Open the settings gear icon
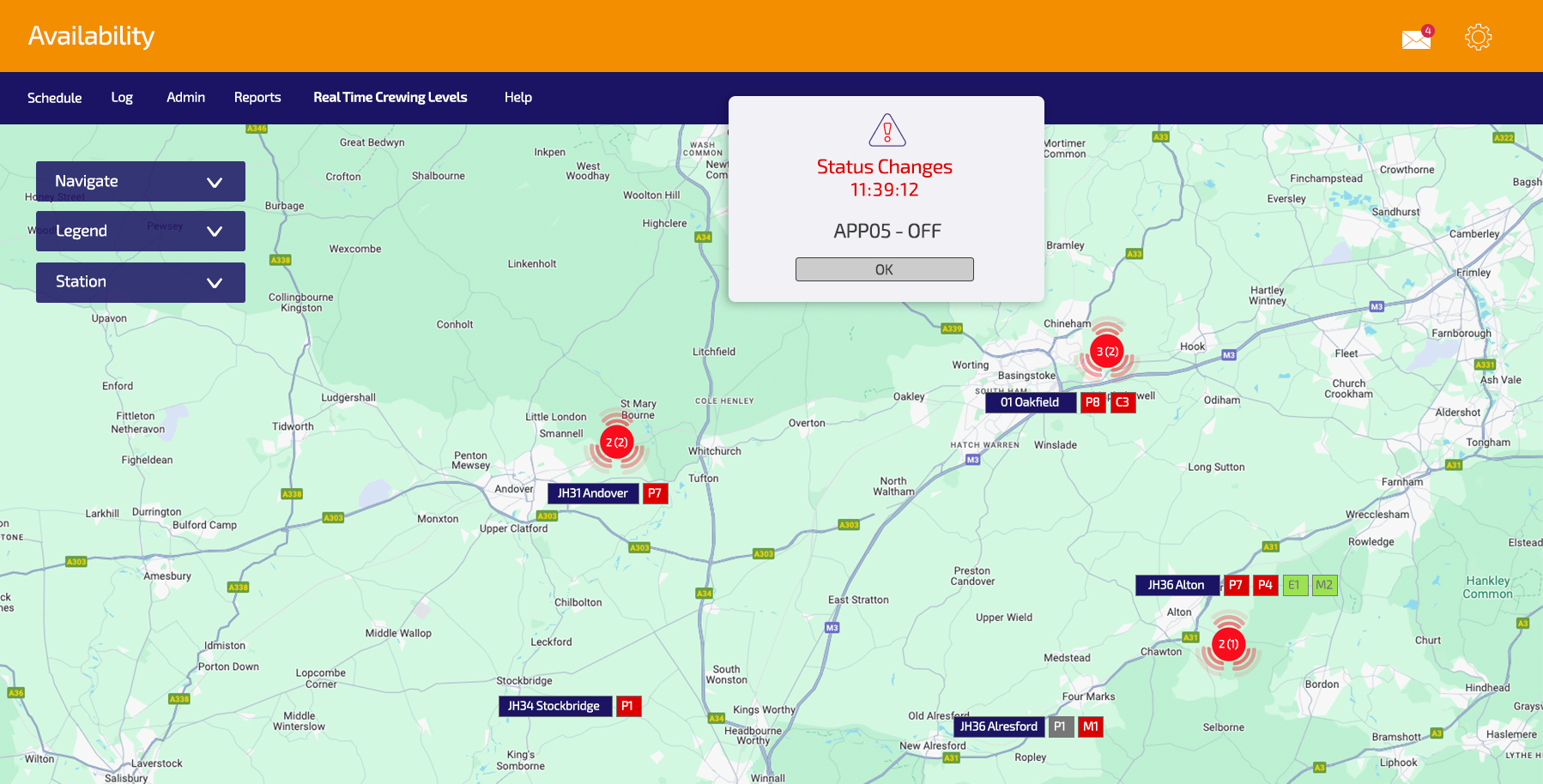Screen dimensions: 1543x784 click(1478, 37)
